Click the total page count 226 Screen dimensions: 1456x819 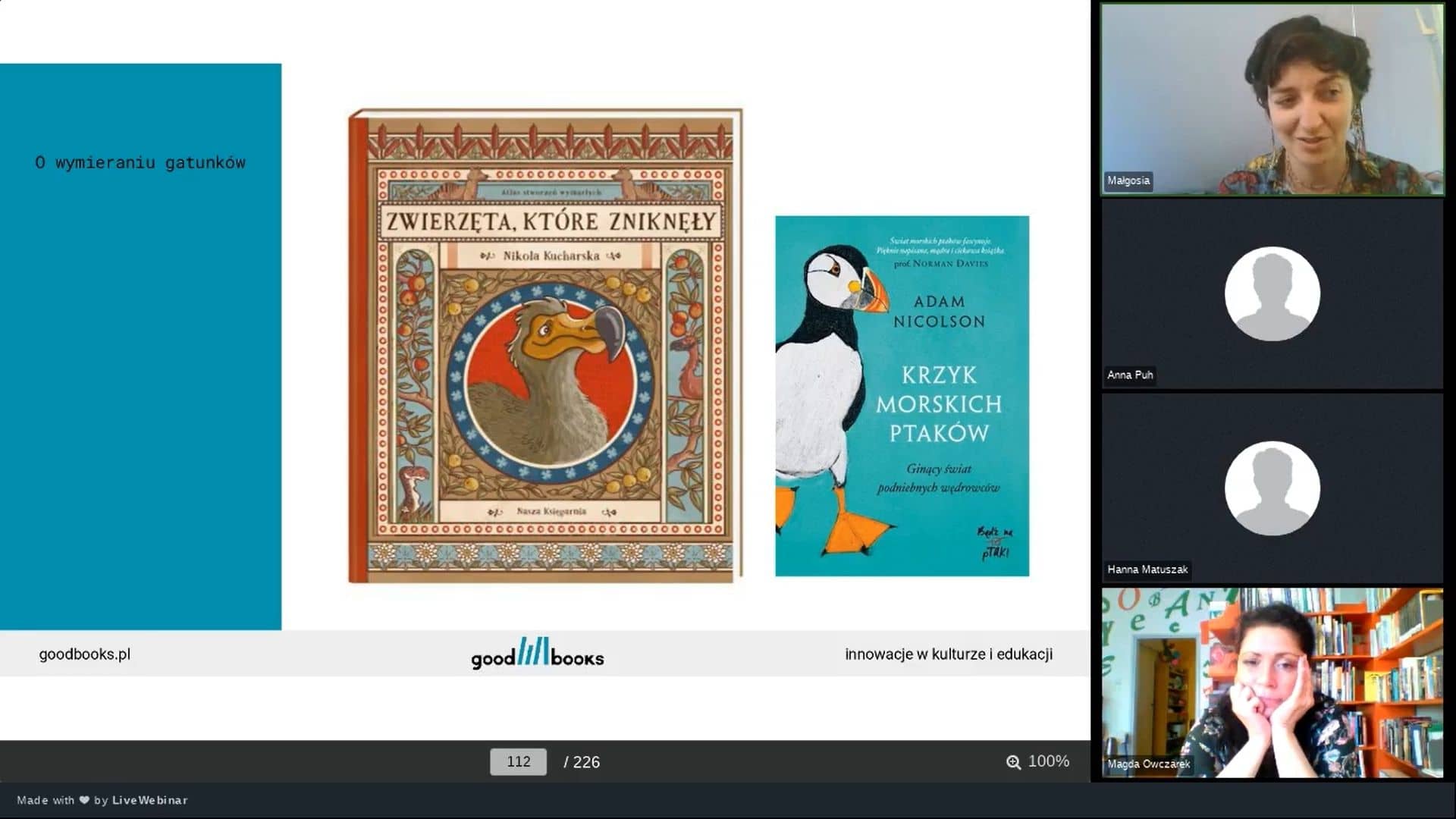click(x=586, y=762)
